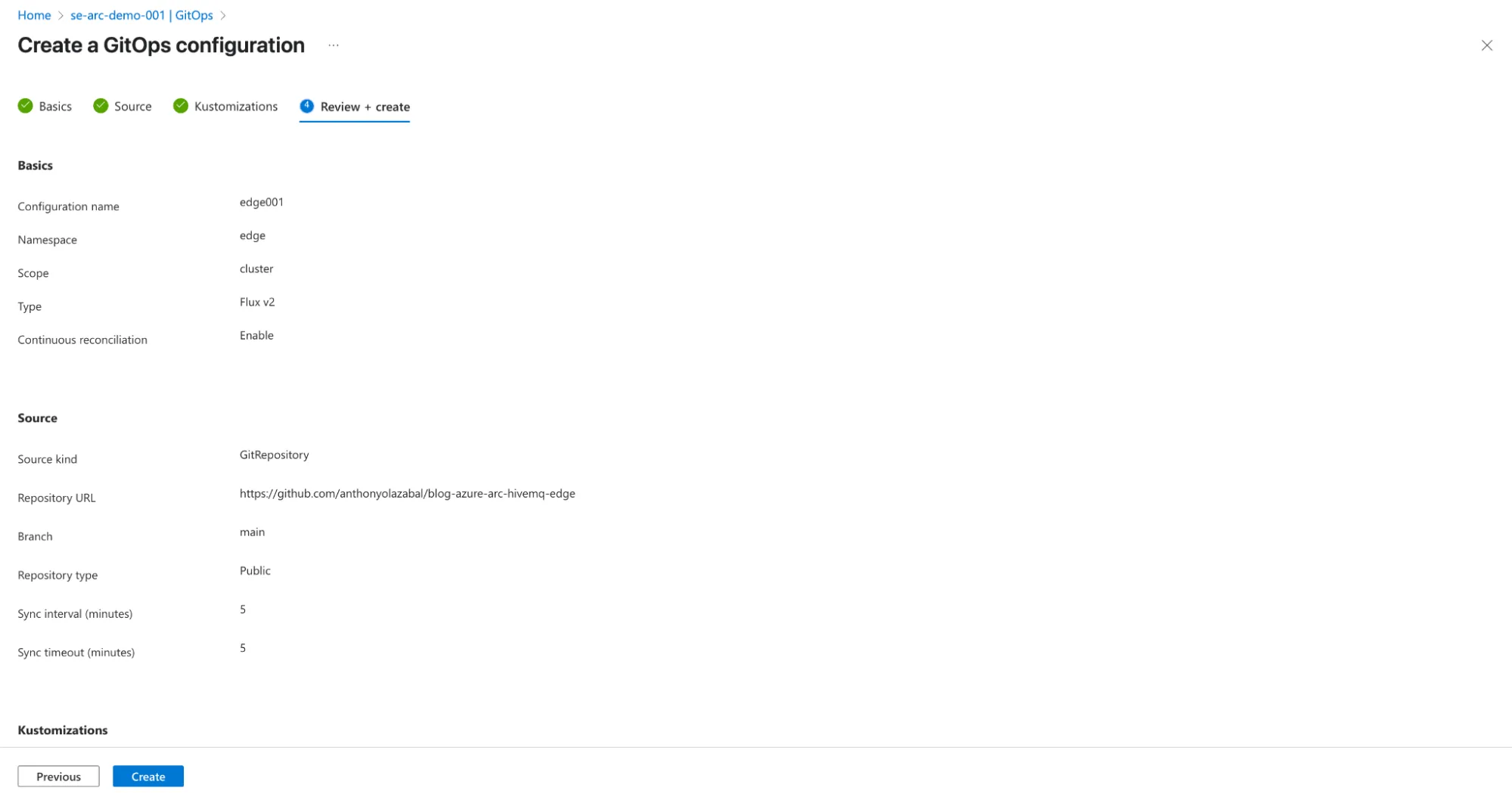1512x794 pixels.
Task: Click the Source kind label
Action: pos(48,459)
